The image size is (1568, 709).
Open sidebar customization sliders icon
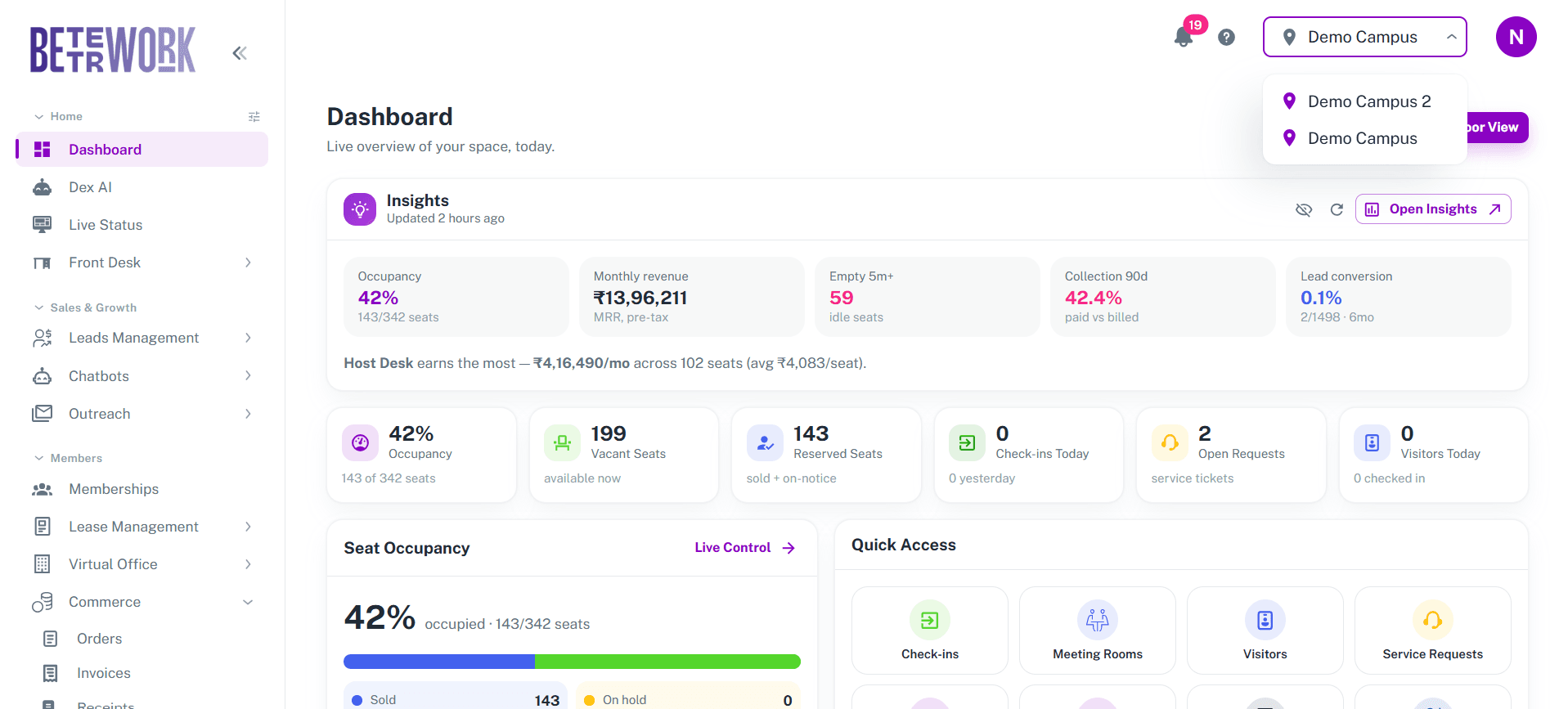tap(254, 117)
